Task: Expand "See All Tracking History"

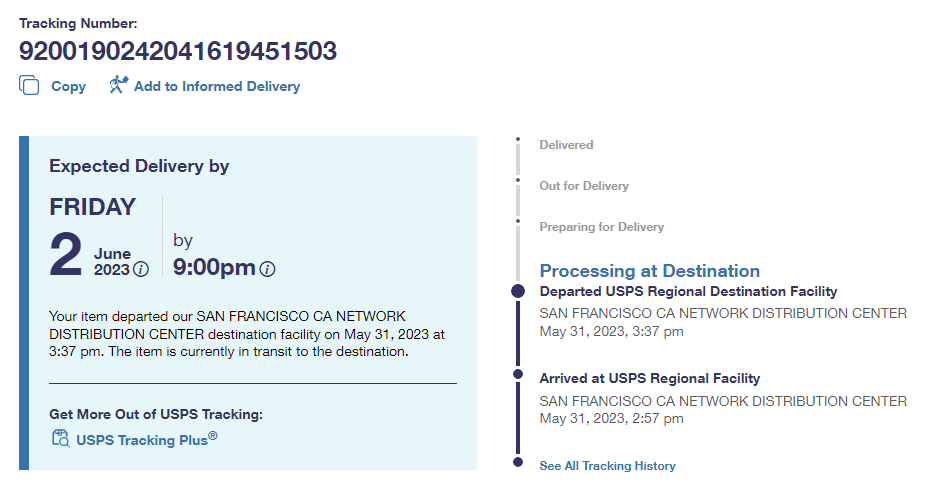Action: coord(607,466)
